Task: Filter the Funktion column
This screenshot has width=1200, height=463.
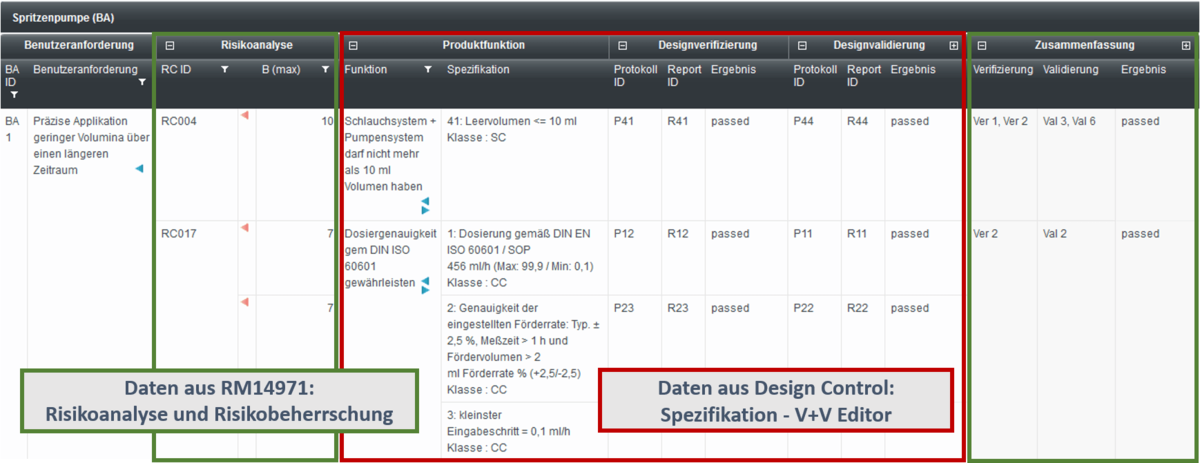Action: point(428,70)
